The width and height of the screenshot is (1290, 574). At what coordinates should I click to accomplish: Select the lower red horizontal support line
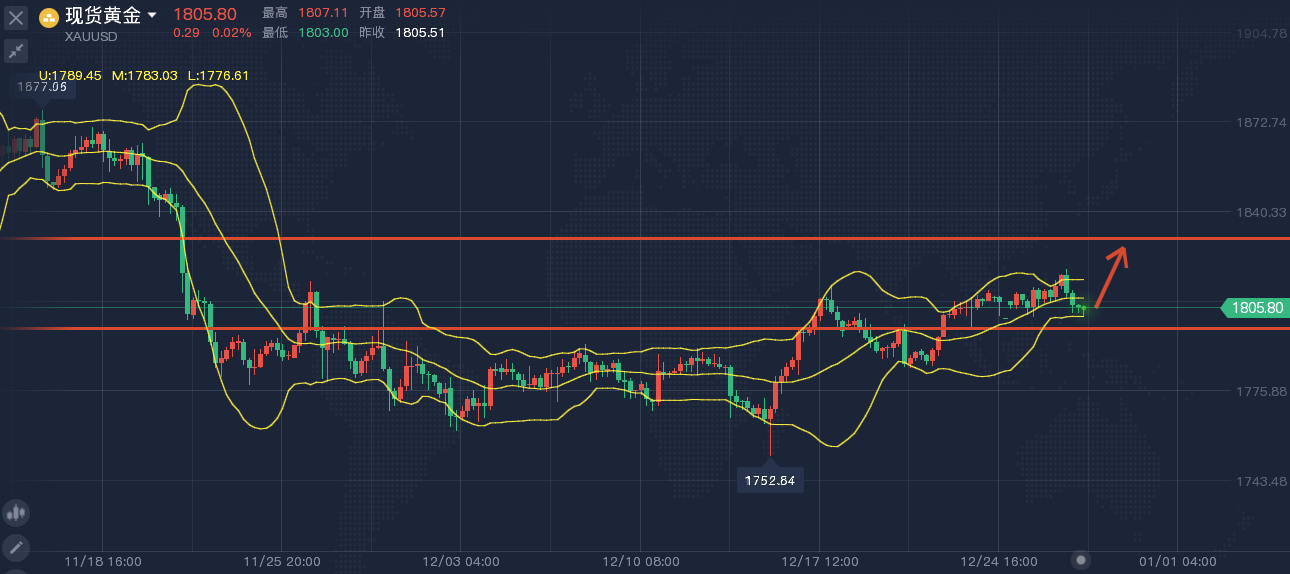coord(645,327)
